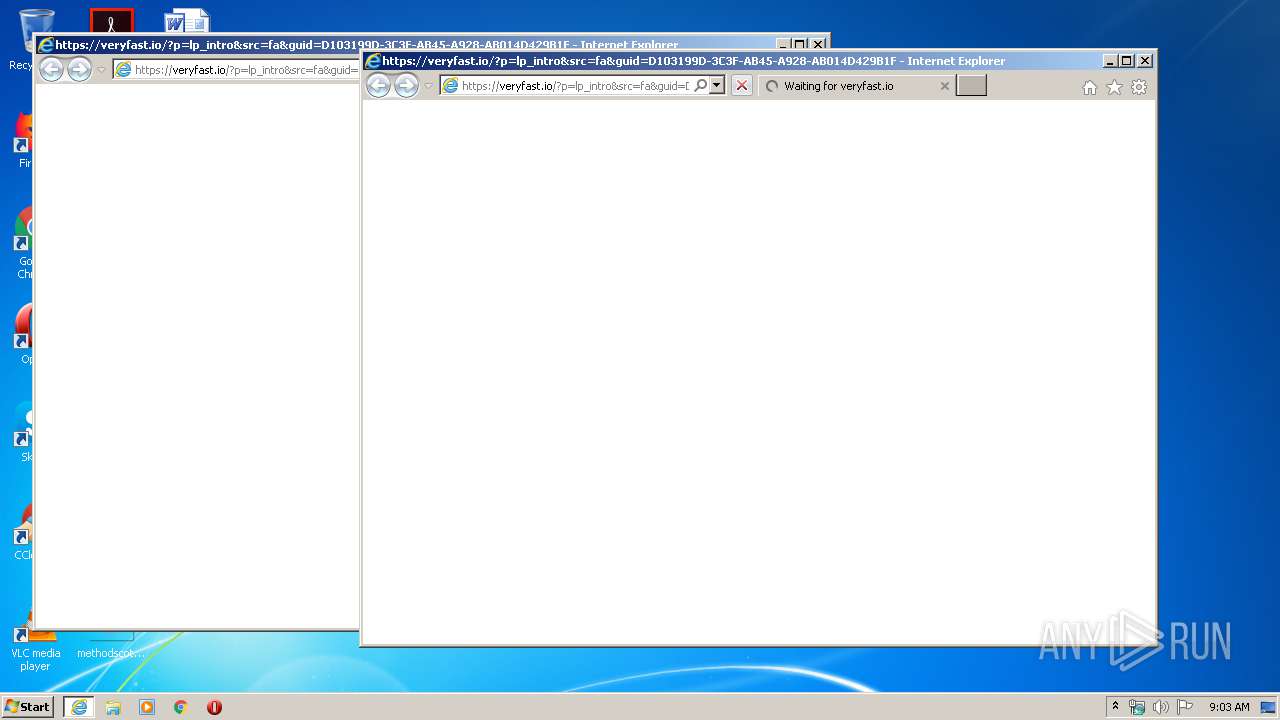This screenshot has height=720, width=1280.
Task: Click the 9:03 AM clock
Action: [1229, 707]
